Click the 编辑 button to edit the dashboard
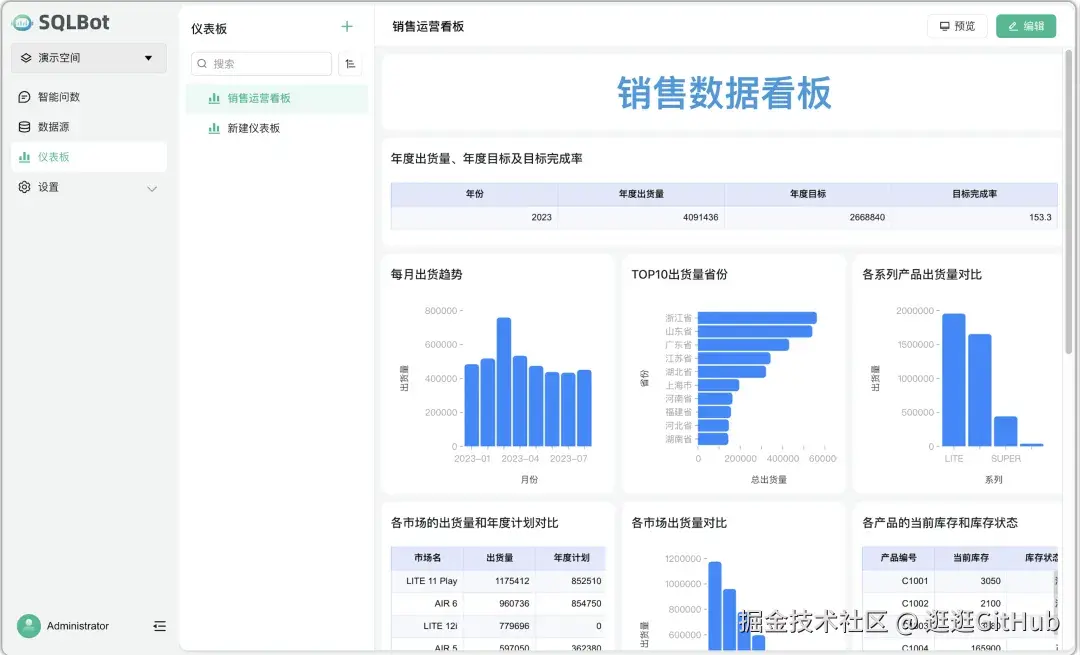Image resolution: width=1080 pixels, height=655 pixels. click(1026, 26)
